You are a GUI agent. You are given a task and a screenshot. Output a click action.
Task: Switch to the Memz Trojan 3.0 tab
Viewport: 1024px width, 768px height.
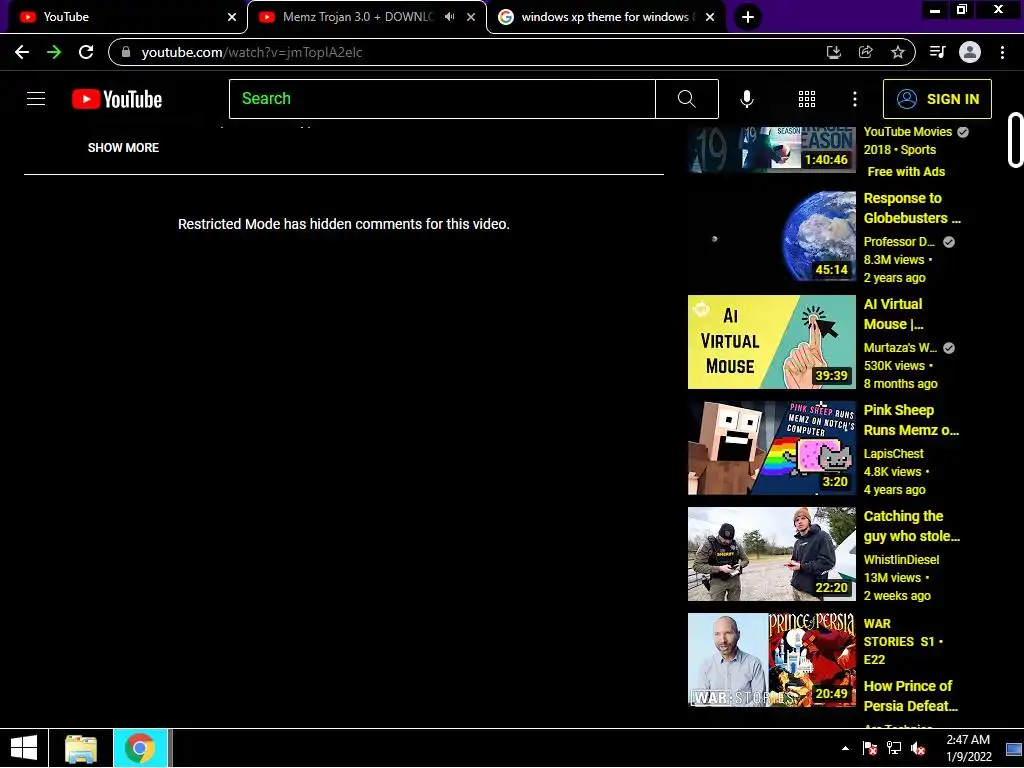tap(366, 17)
